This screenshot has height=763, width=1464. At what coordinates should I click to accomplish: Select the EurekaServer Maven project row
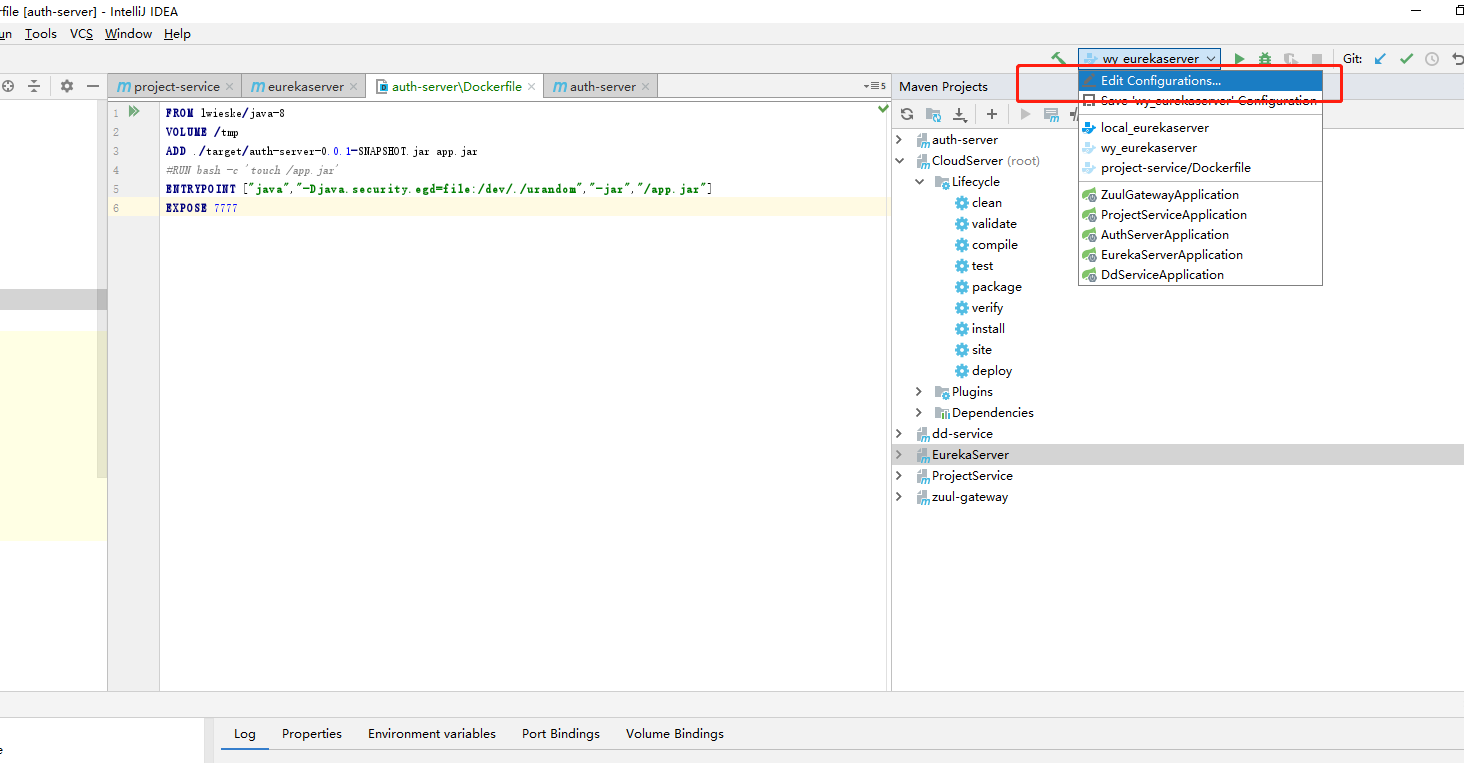click(x=1178, y=455)
